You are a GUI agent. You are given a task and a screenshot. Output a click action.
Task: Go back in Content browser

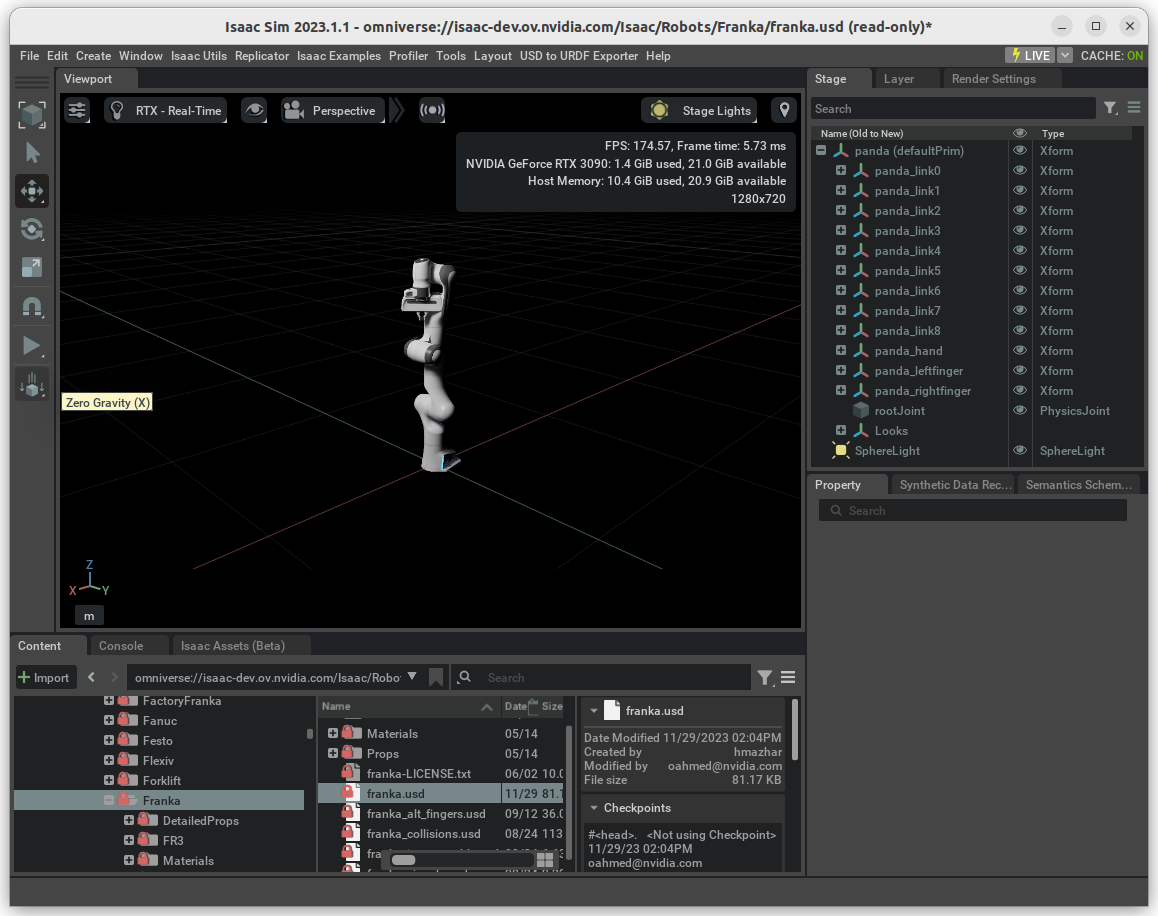coord(91,677)
